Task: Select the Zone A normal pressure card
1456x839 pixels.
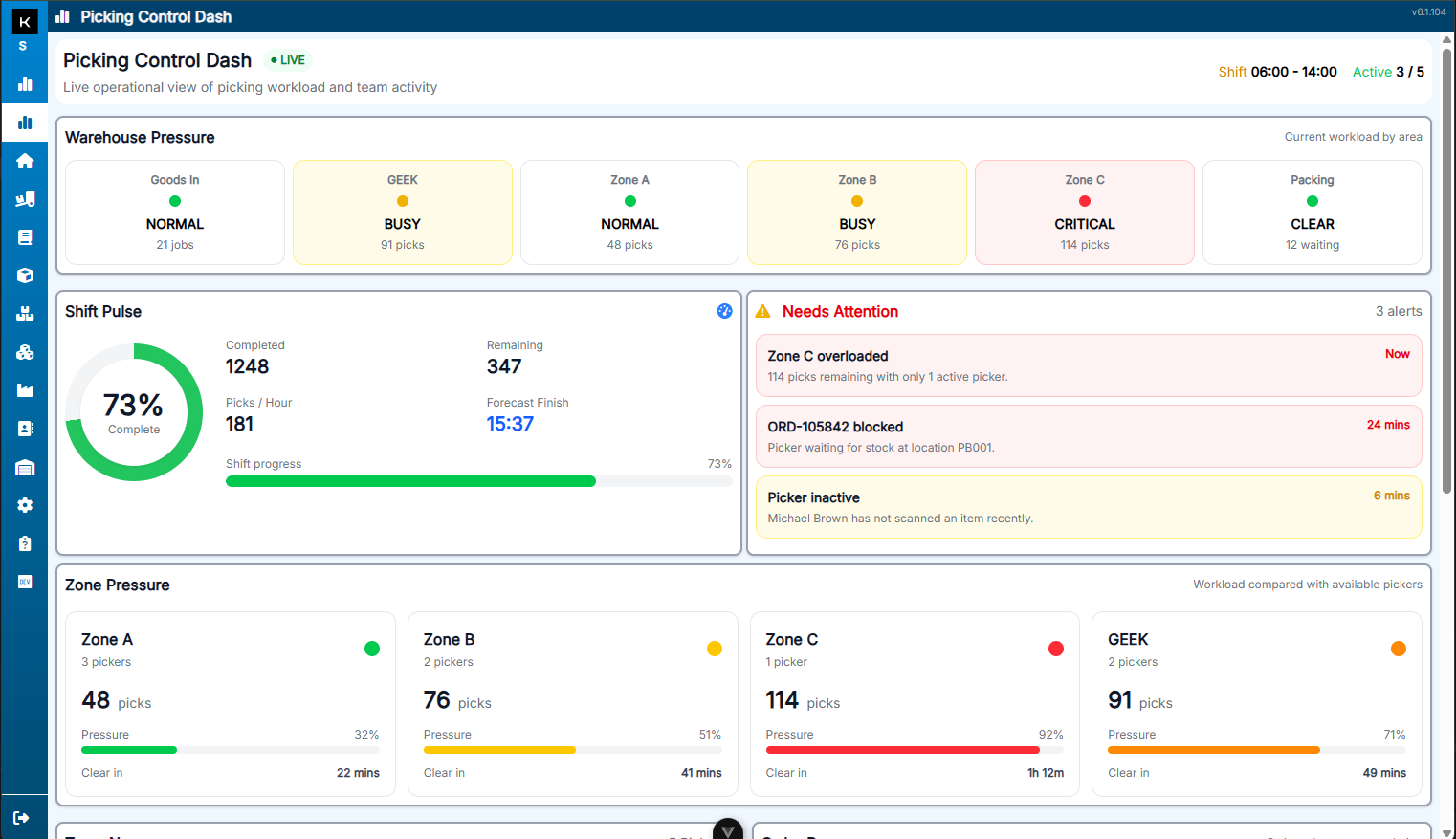Action: 629,212
